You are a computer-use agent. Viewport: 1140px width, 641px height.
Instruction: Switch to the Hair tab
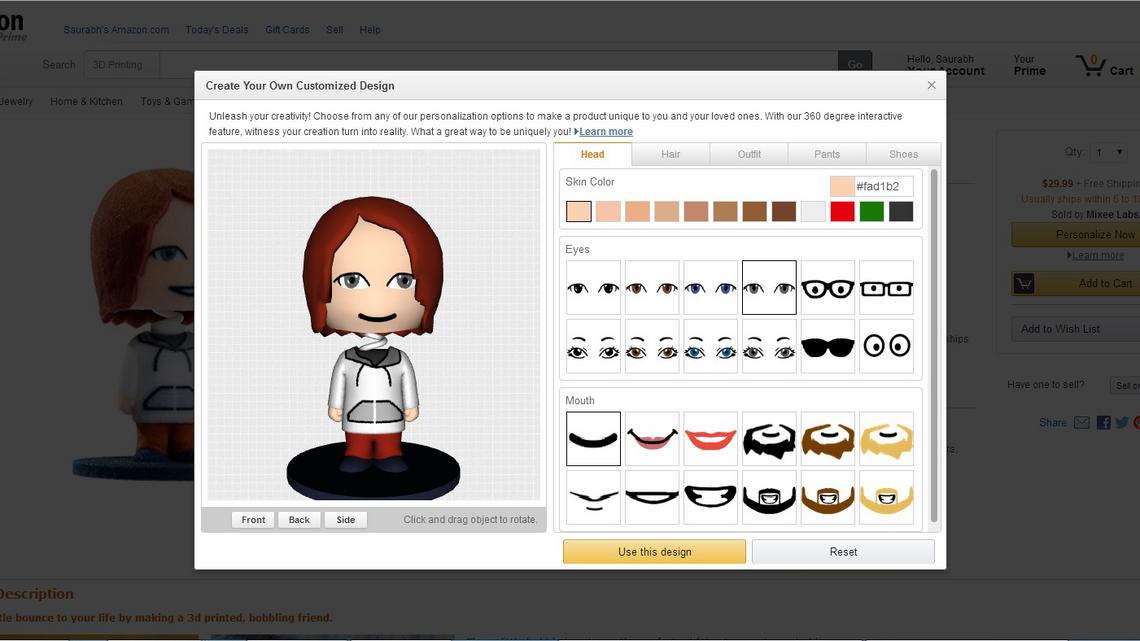670,153
